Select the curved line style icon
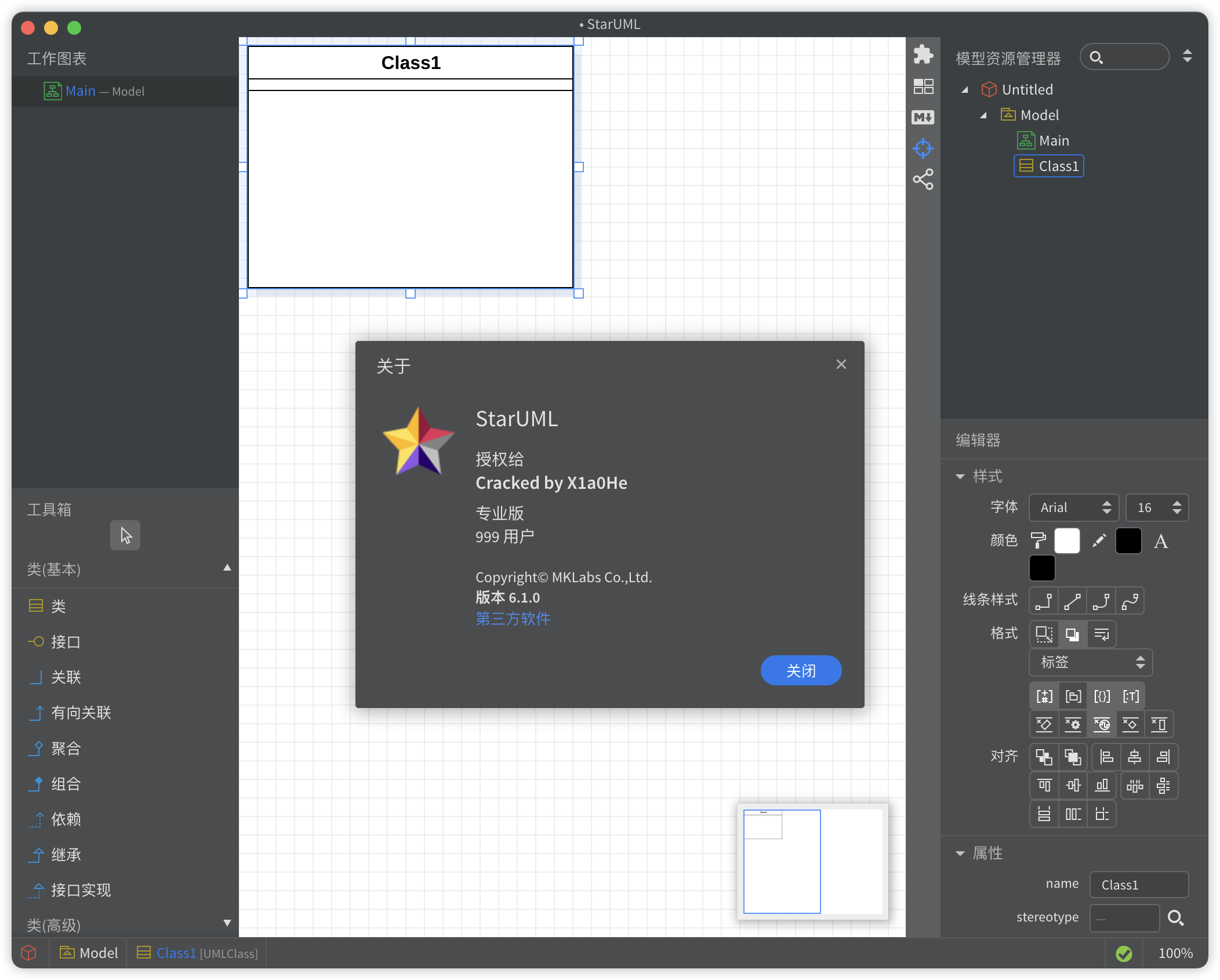The image size is (1220, 980). click(1130, 601)
